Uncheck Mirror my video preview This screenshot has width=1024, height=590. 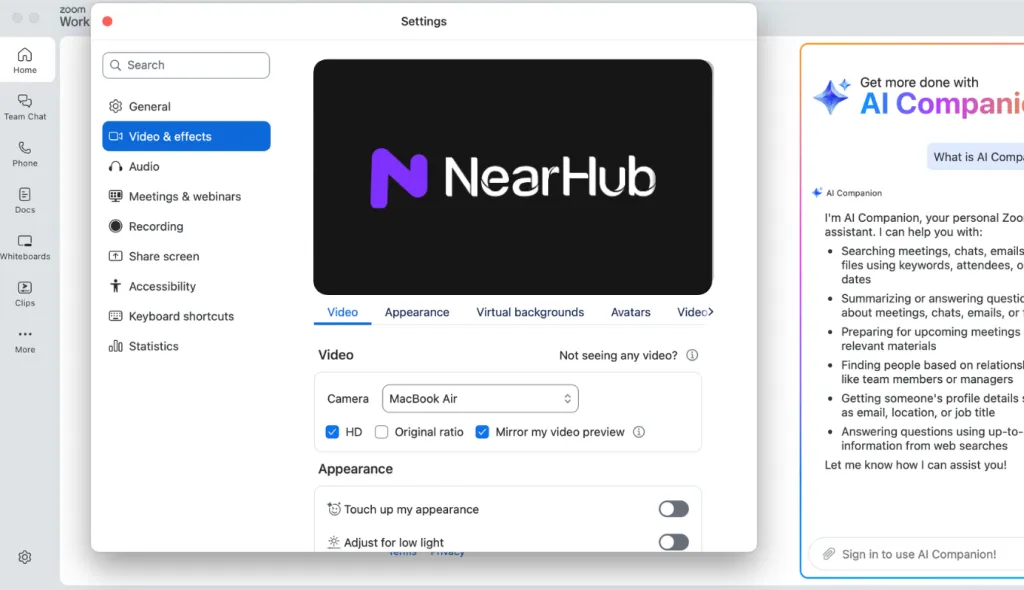coord(482,432)
